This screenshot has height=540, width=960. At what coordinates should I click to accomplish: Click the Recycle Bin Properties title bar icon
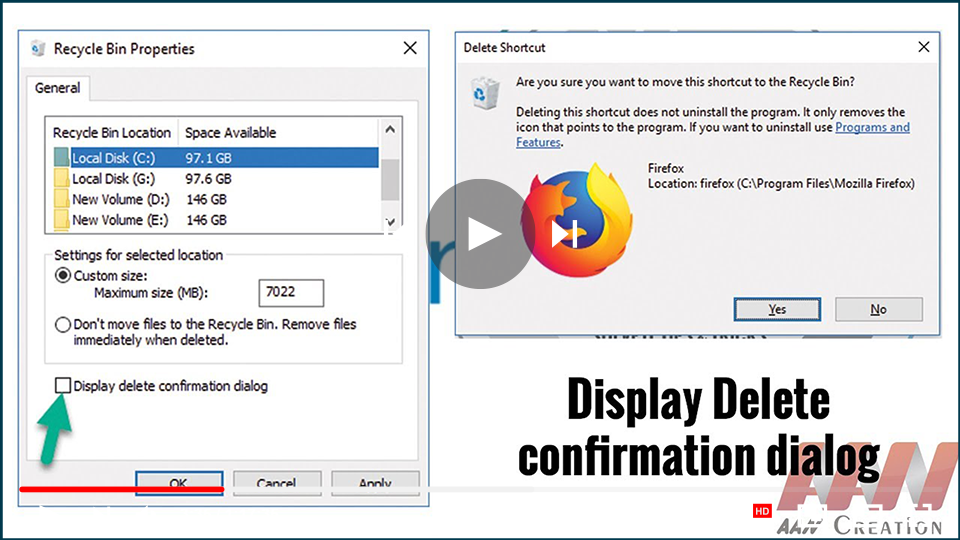[38, 48]
